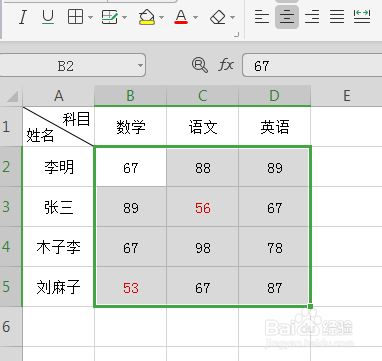Align text left

click(262, 17)
